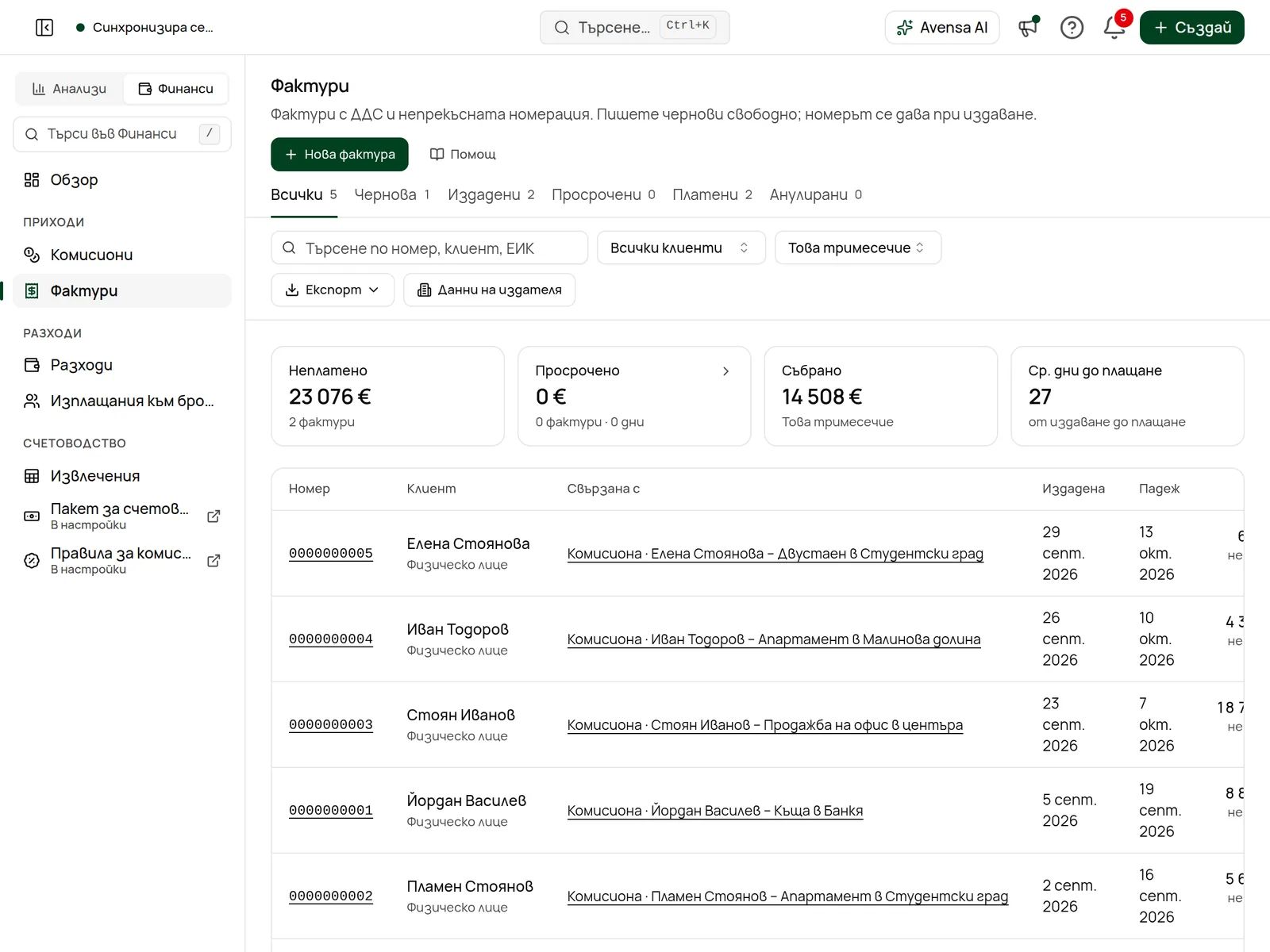The image size is (1270, 952).
Task: Open notifications bell icon
Action: [1114, 28]
